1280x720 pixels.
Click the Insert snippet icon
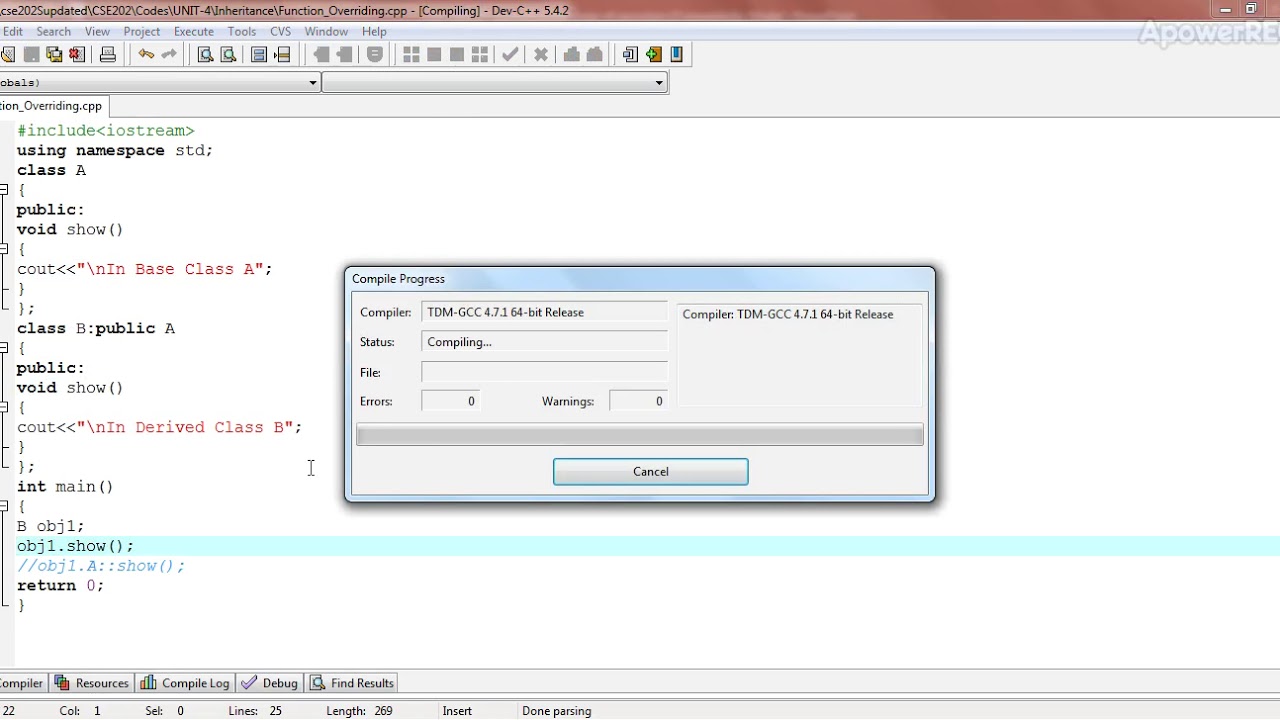(630, 54)
